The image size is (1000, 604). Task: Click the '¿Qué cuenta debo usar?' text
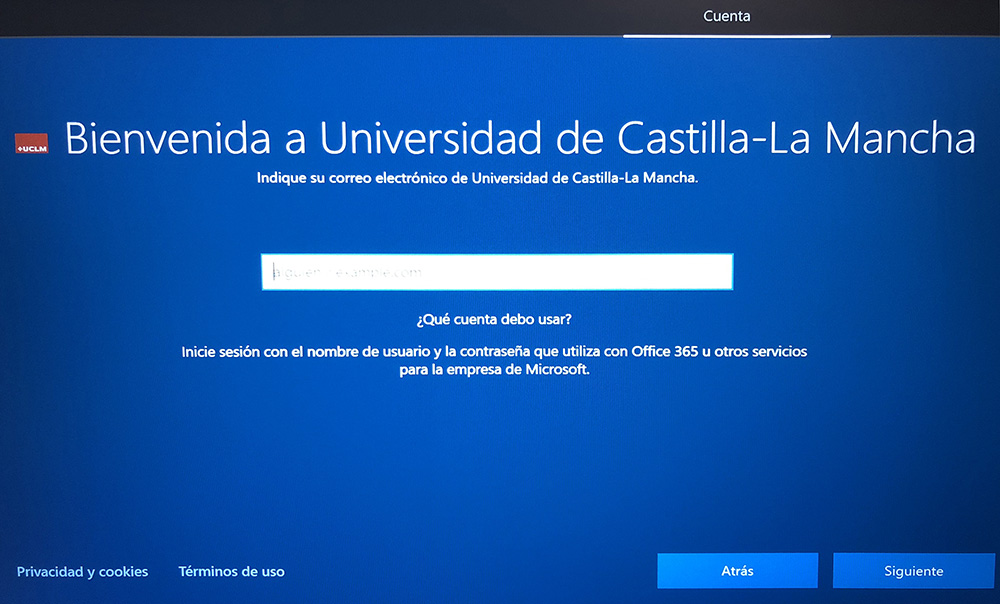pyautogui.click(x=494, y=319)
